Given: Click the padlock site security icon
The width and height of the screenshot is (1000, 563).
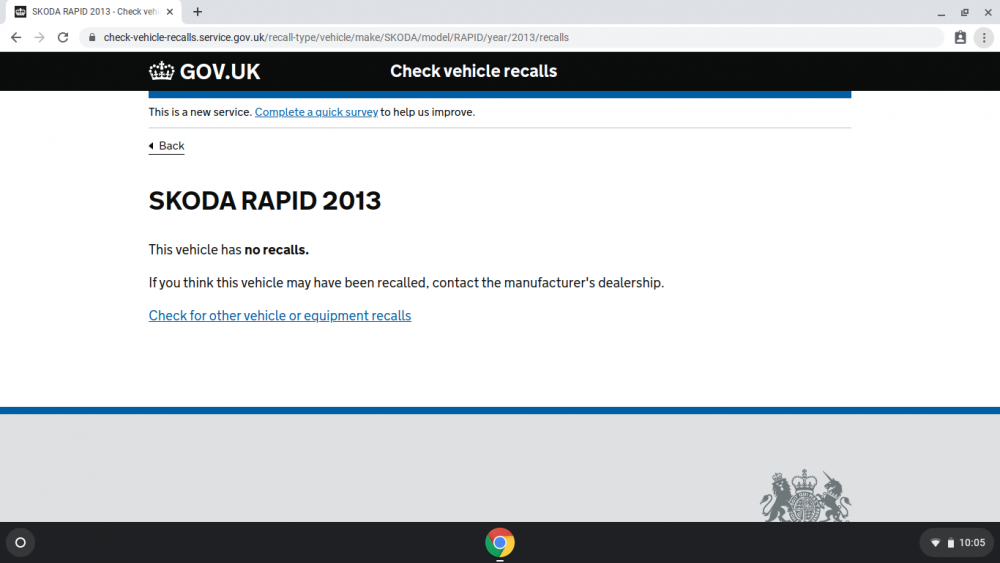Looking at the screenshot, I should (92, 38).
